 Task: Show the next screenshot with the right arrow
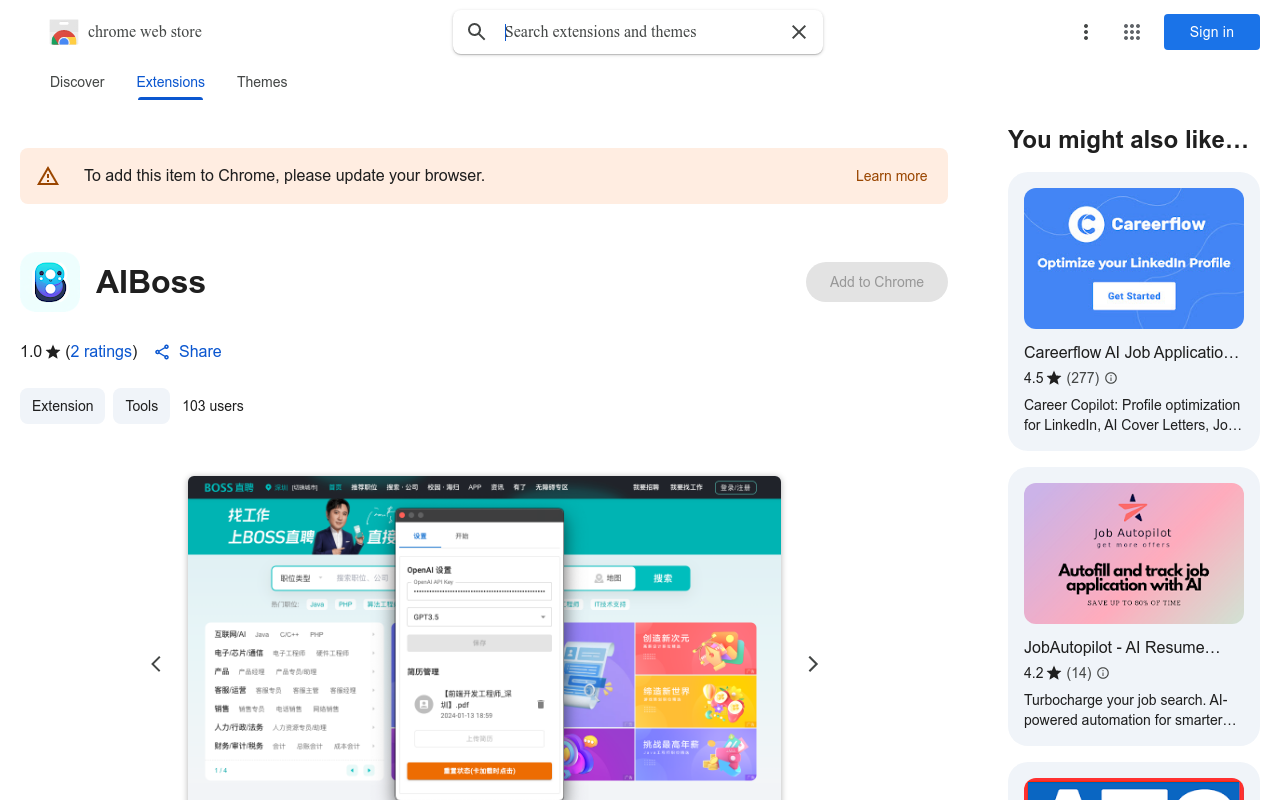[813, 664]
